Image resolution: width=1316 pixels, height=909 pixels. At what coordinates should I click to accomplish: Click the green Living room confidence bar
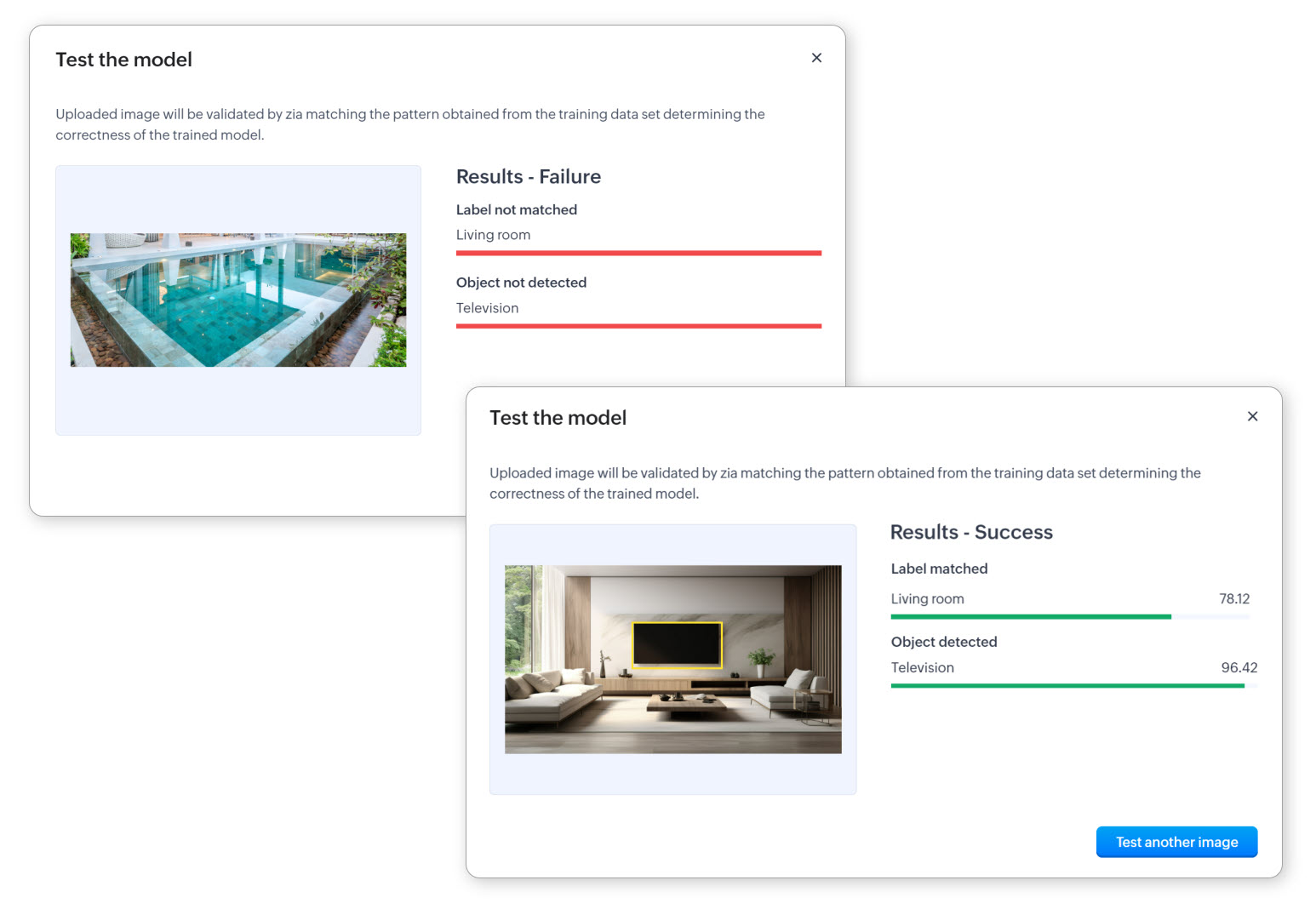(1030, 616)
